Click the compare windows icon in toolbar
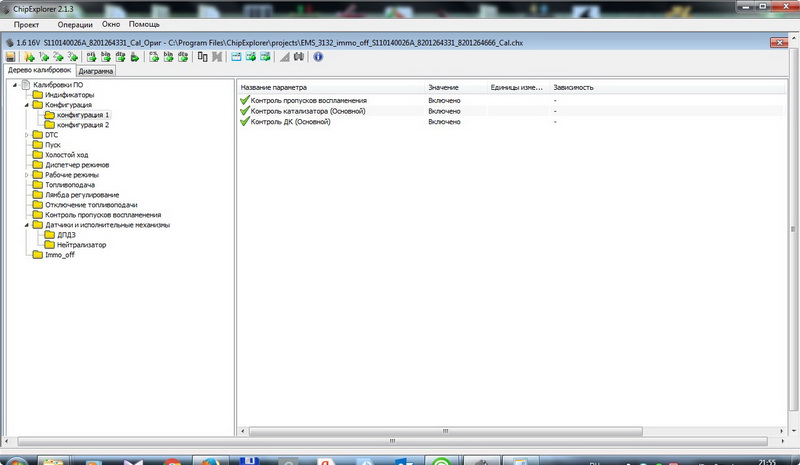The image size is (800, 465). tap(202, 57)
